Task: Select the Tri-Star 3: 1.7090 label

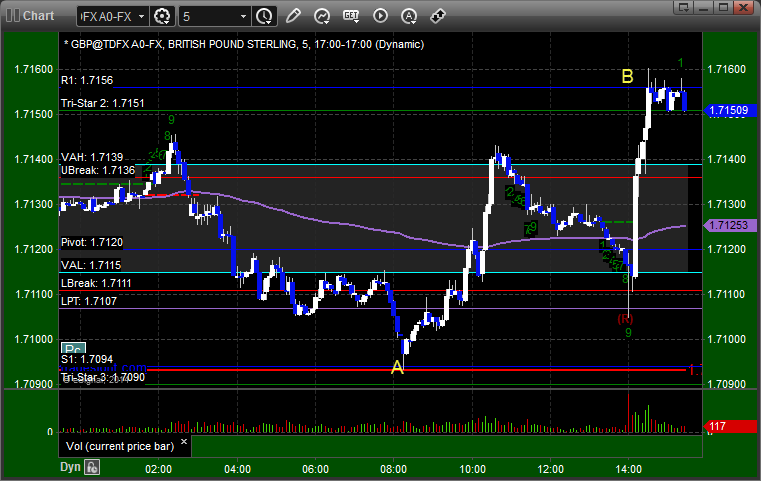Action: [102, 377]
